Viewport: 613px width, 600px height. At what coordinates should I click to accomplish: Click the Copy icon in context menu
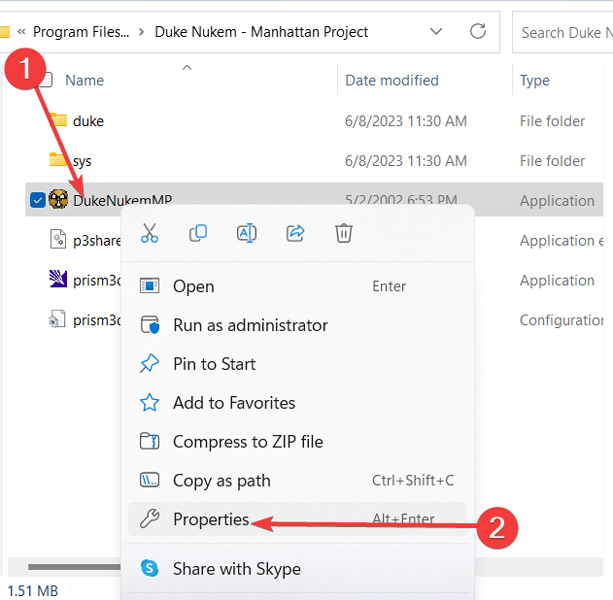[198, 233]
